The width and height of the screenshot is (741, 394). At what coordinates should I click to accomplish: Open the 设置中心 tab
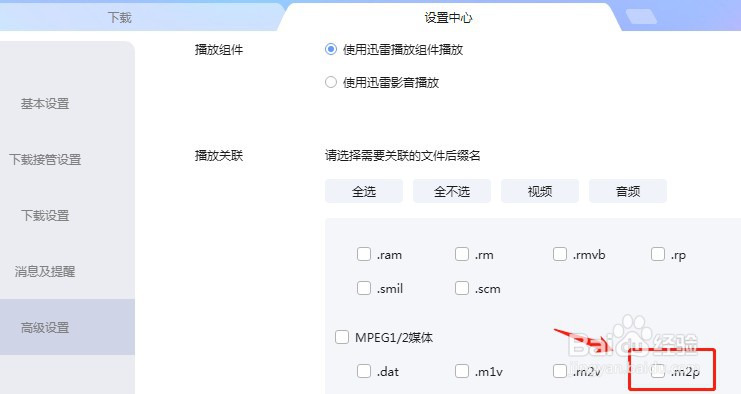(448, 17)
